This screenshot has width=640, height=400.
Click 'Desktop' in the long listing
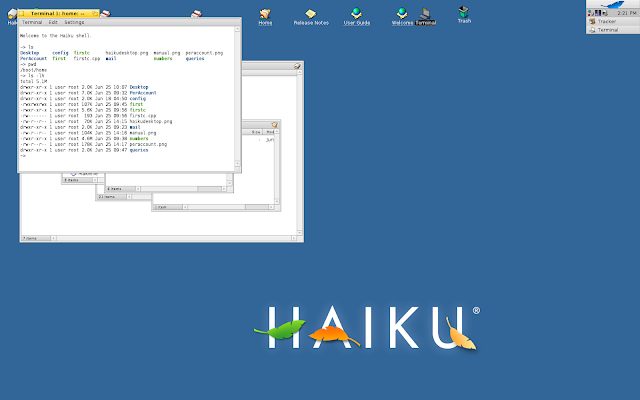(139, 87)
